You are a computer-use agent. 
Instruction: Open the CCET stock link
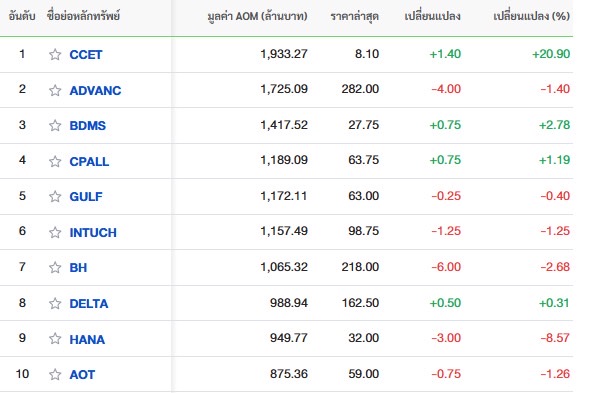tap(86, 55)
